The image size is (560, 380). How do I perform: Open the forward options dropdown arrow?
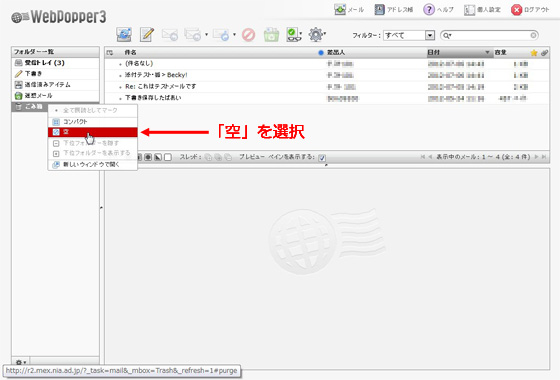234,35
